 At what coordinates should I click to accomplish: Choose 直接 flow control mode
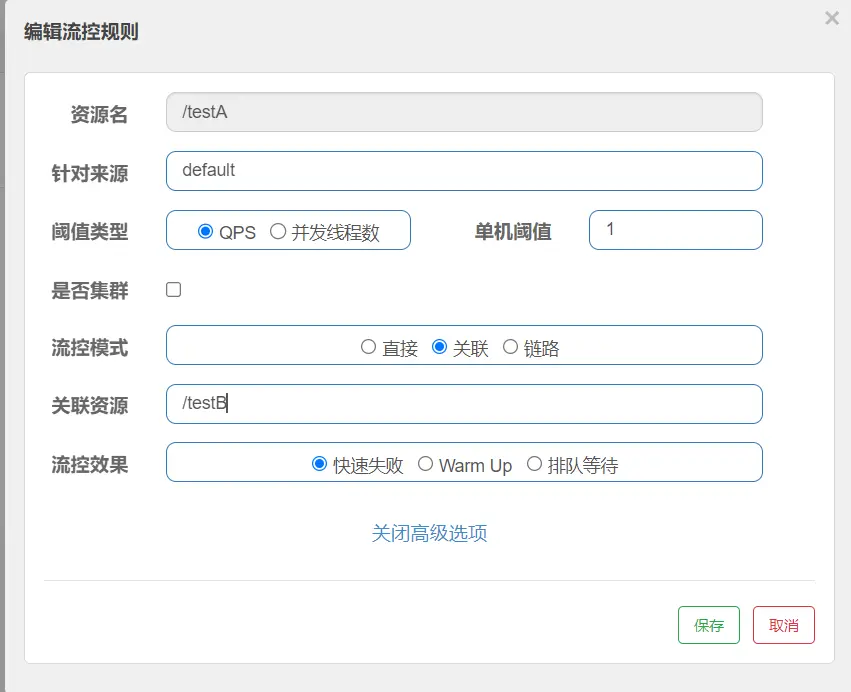tap(368, 346)
